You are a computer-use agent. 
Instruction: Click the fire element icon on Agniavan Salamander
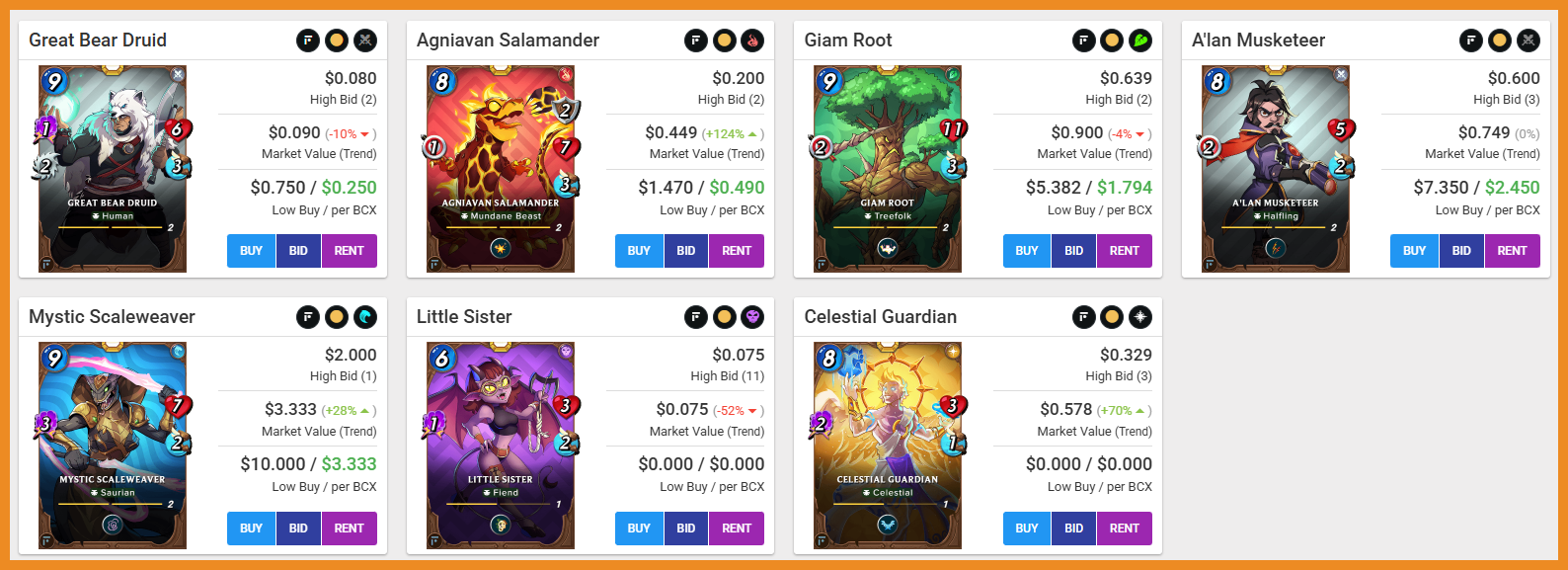[x=752, y=41]
